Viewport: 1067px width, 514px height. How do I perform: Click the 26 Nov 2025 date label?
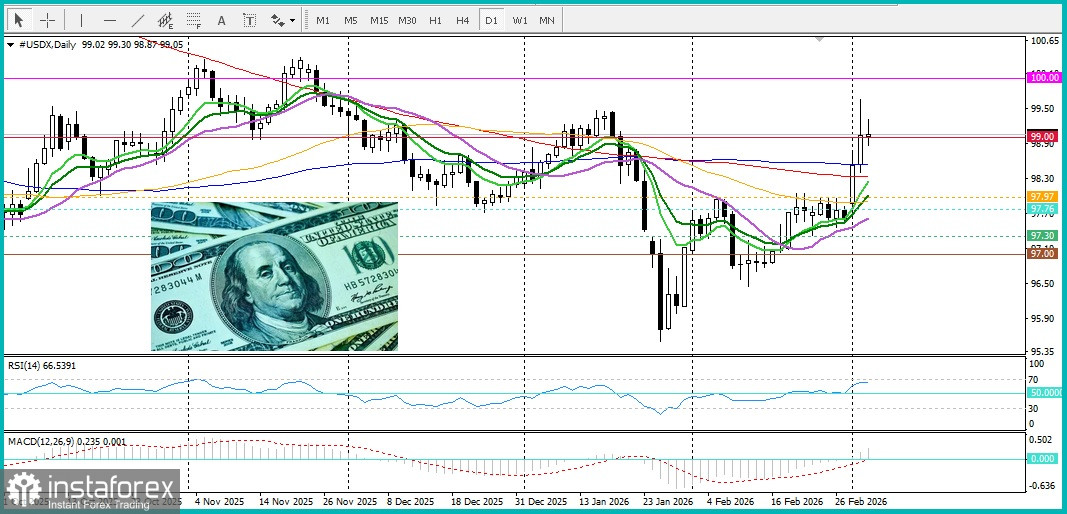tap(349, 501)
